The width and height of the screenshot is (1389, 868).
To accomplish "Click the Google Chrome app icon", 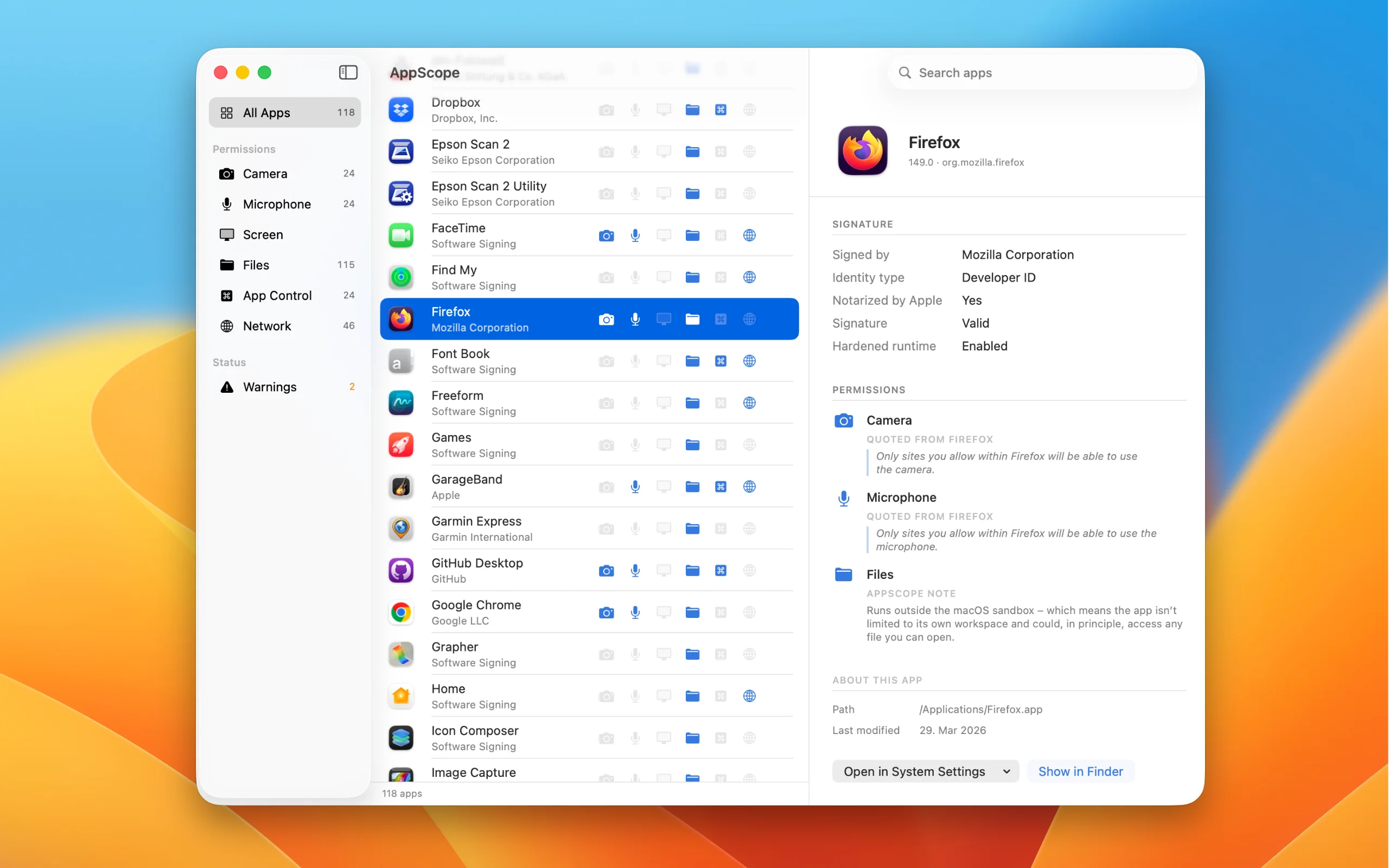I will [x=400, y=612].
